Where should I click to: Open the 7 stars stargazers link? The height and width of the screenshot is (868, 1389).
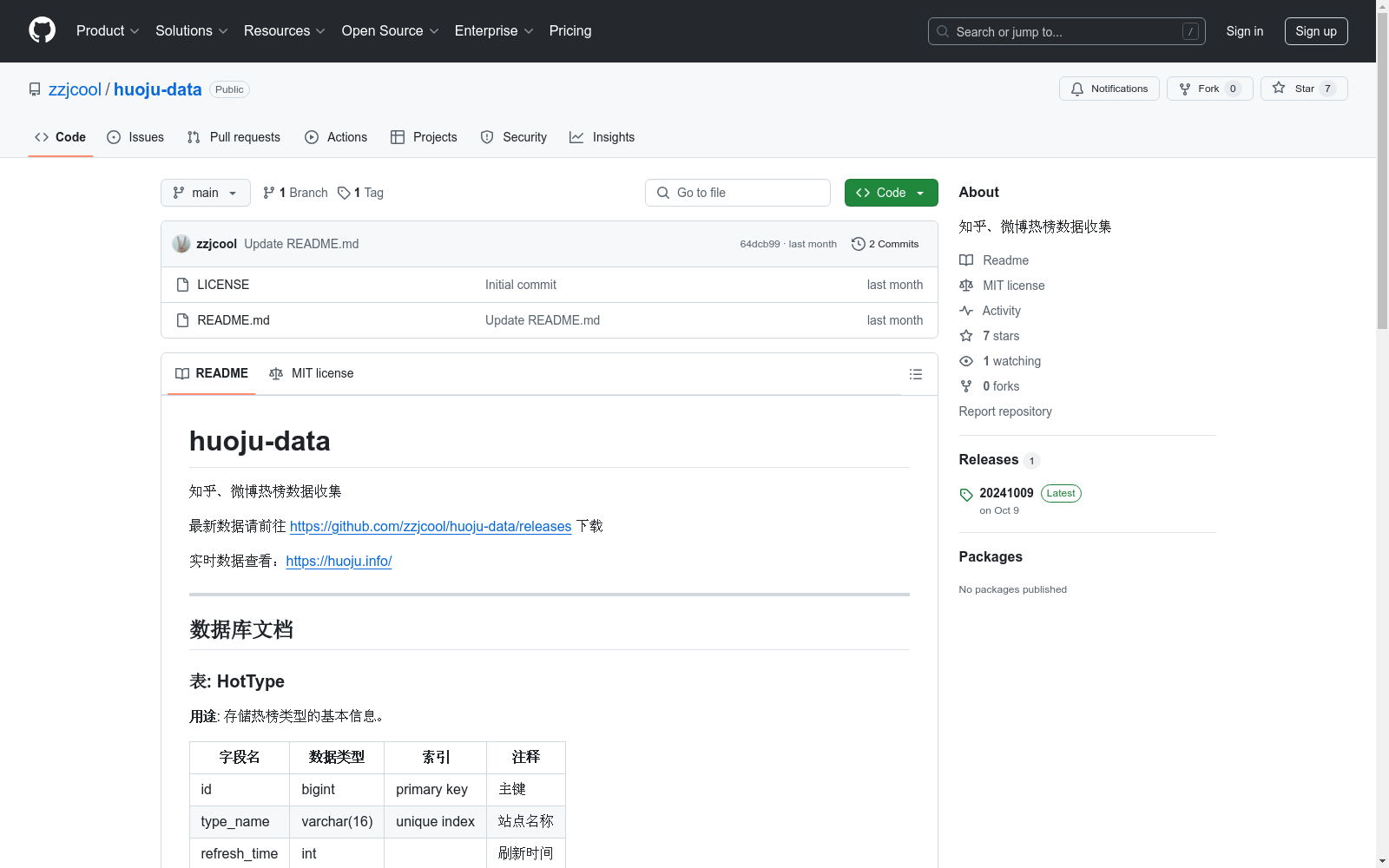tap(1001, 336)
